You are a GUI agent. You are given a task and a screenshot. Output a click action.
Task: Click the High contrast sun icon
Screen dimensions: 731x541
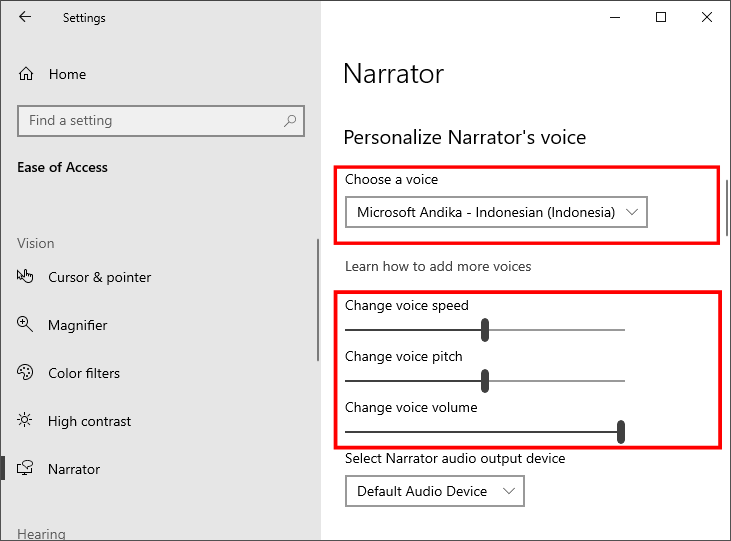pyautogui.click(x=26, y=421)
